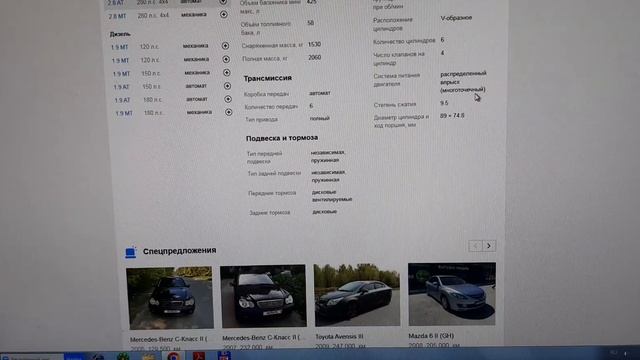This screenshot has height=360, width=640.
Task: Click the circle icon in the 1.9 AT 180 л.с. row
Action: (228, 99)
